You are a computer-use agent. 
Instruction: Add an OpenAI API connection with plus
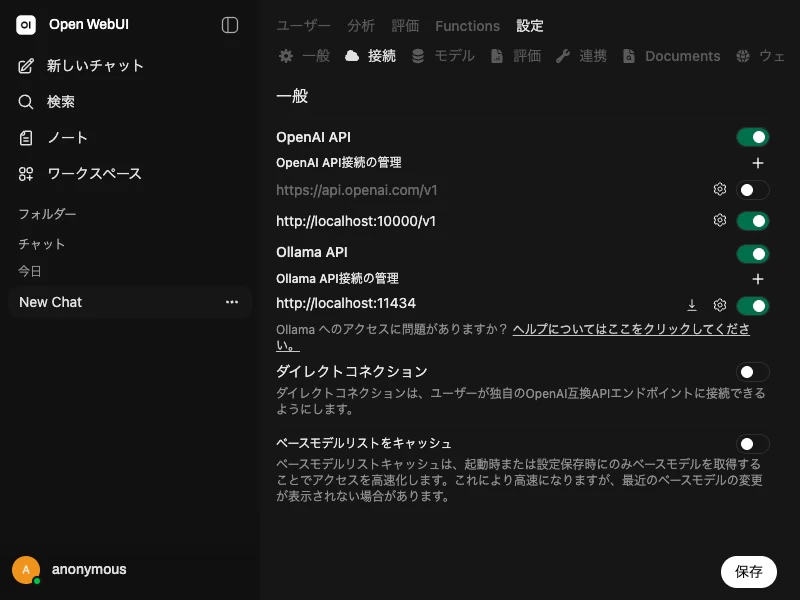coord(758,163)
